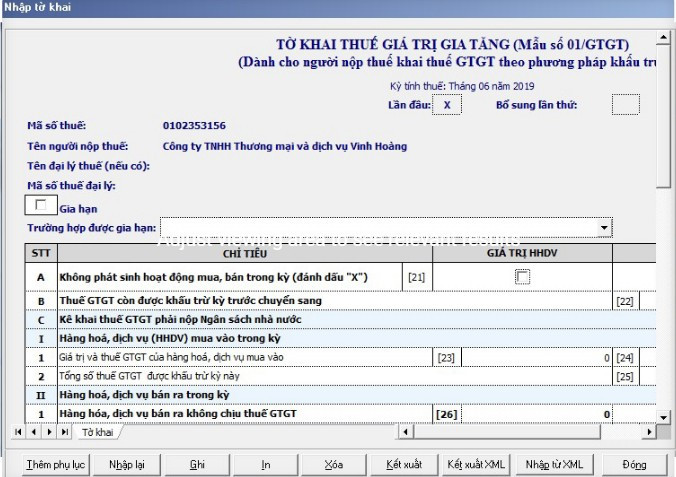
Task: Click In button to print
Action: (x=266, y=464)
